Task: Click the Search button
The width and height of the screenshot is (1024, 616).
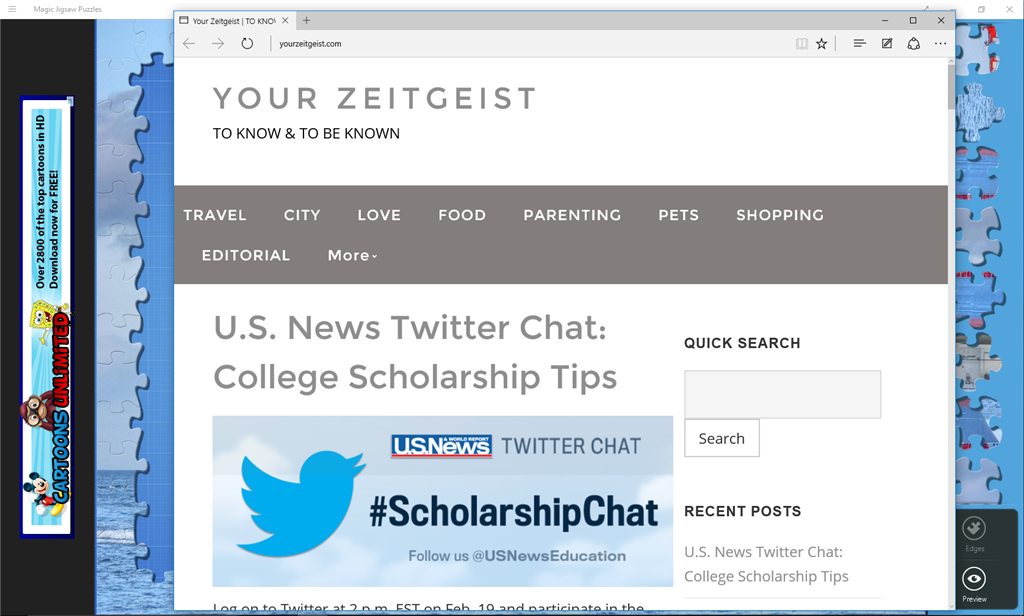Action: (x=722, y=438)
